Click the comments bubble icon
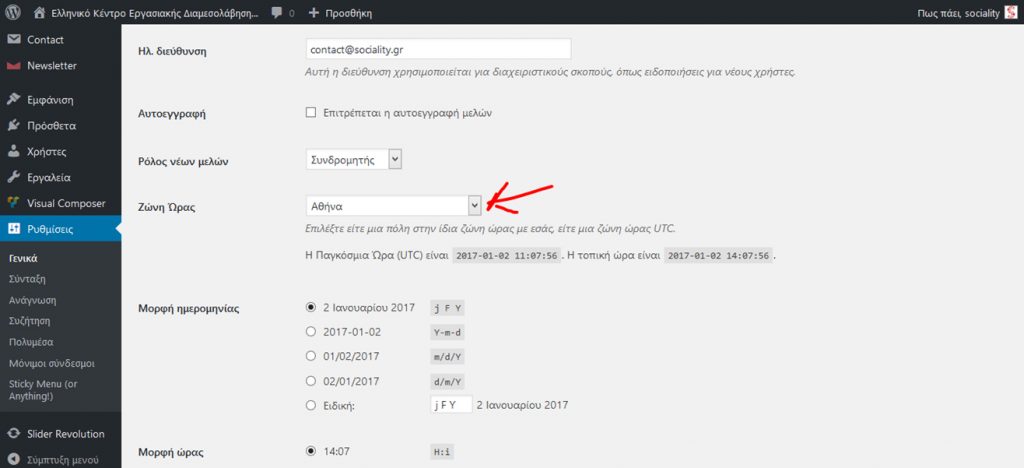Screen dimensions: 1024x468 tap(276, 14)
